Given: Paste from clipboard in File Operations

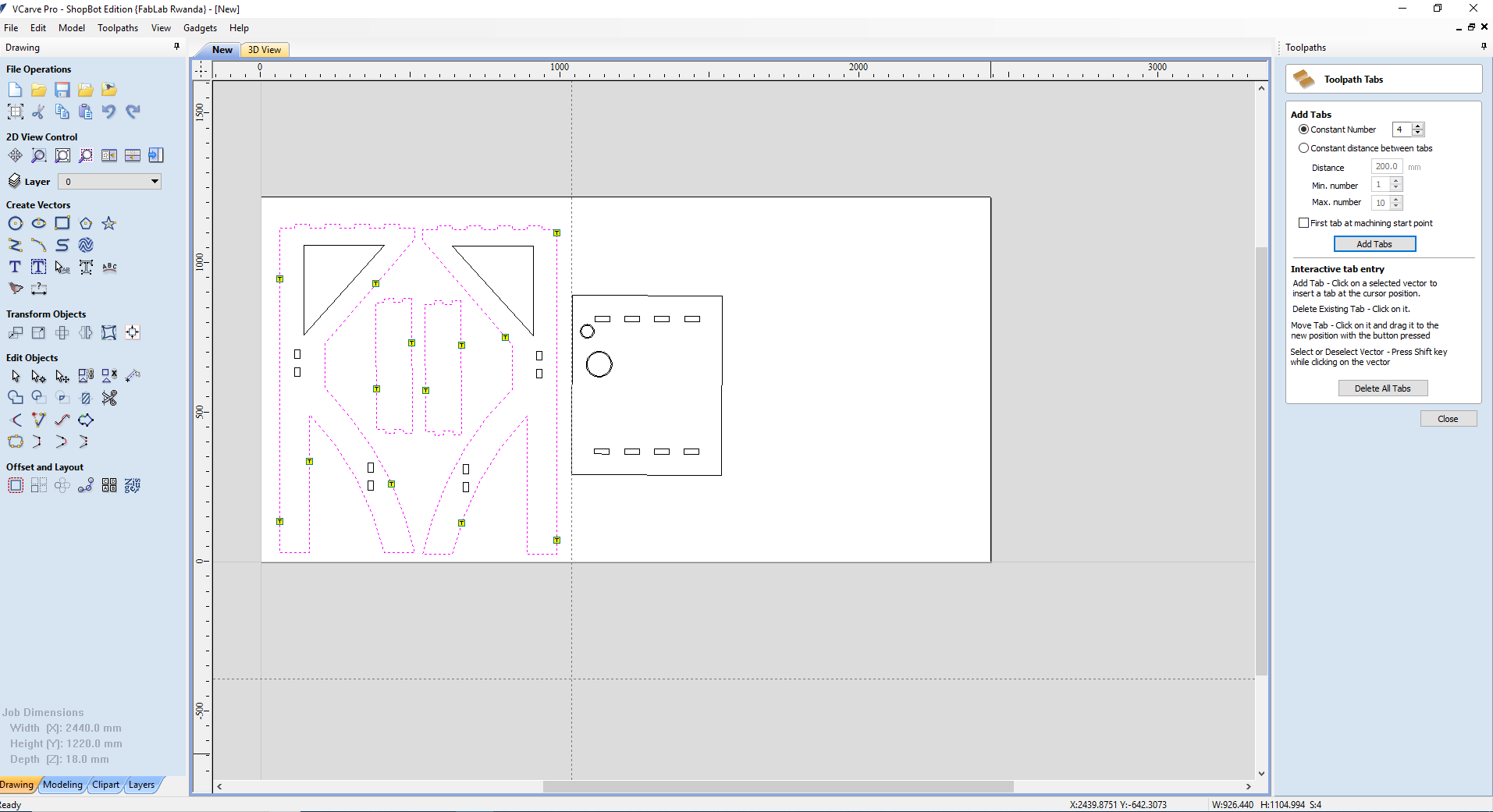Looking at the screenshot, I should (x=86, y=112).
